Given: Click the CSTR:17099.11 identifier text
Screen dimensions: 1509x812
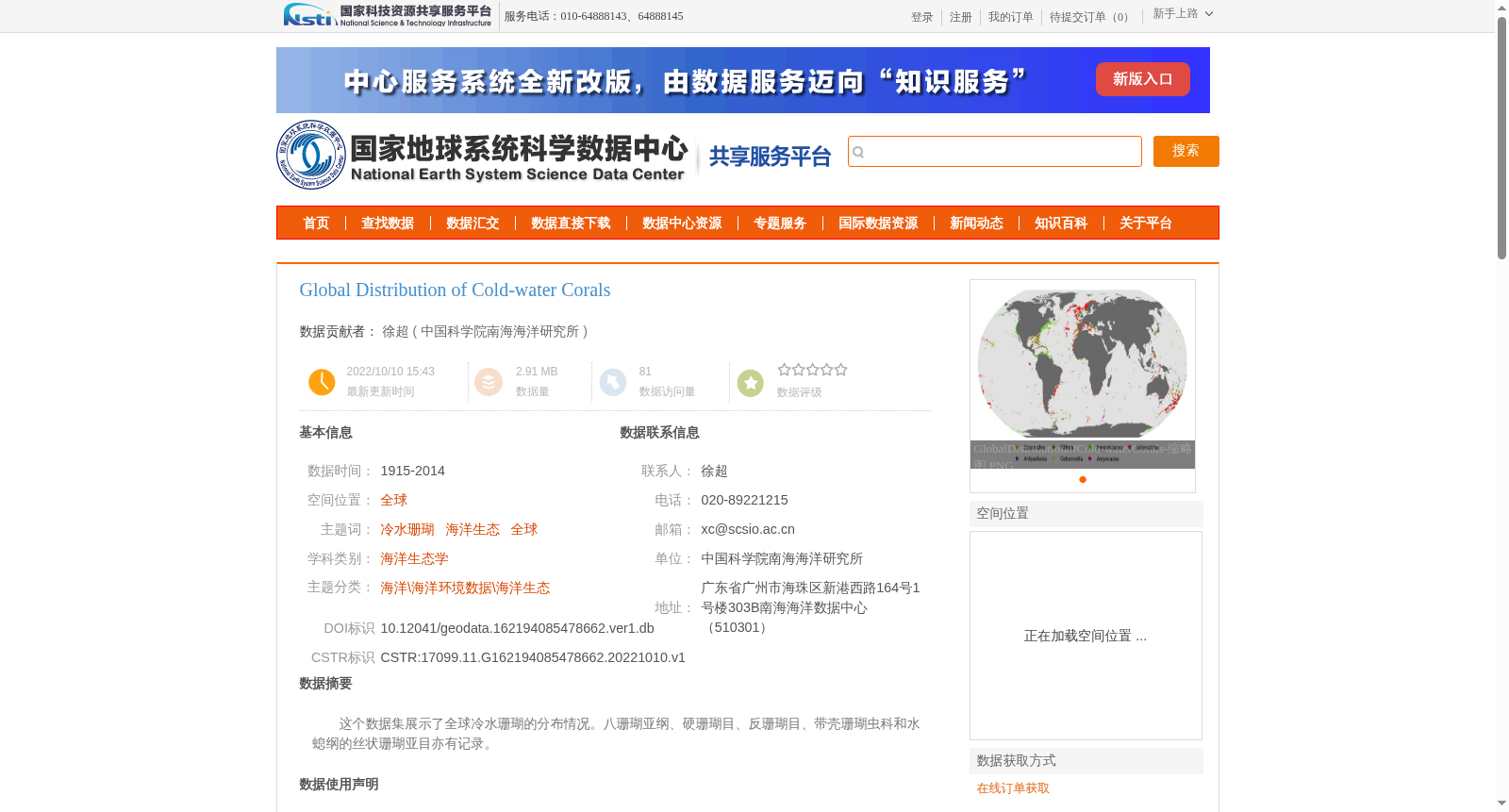Looking at the screenshot, I should pos(533,657).
